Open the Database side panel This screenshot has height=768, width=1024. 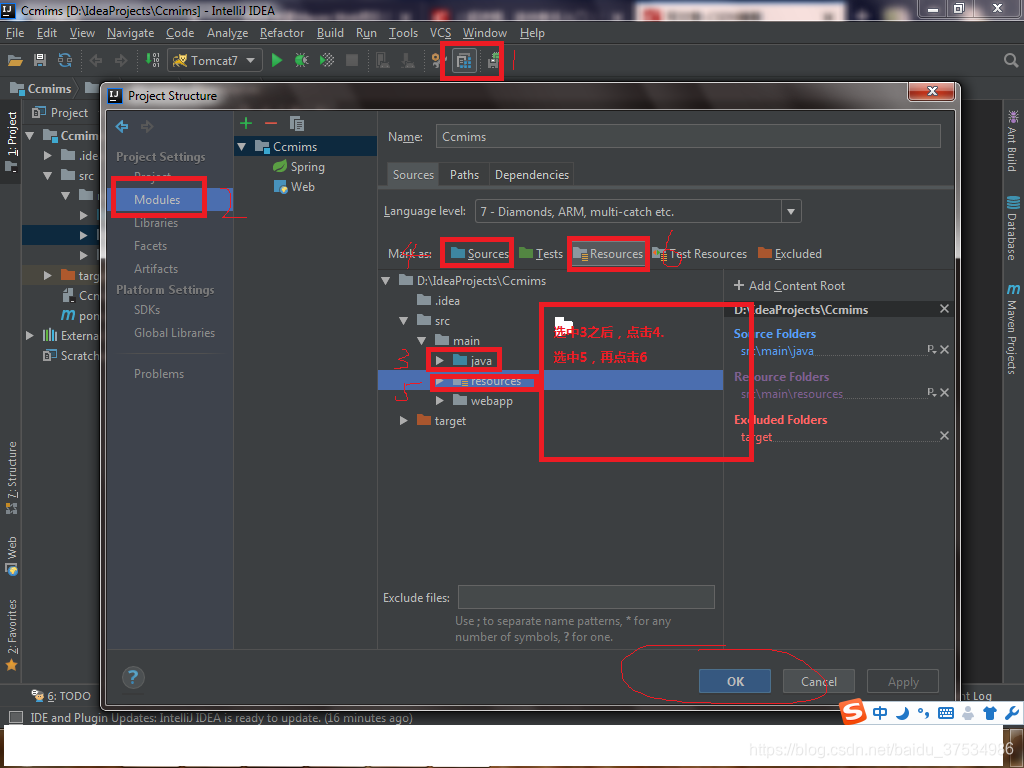[1012, 228]
